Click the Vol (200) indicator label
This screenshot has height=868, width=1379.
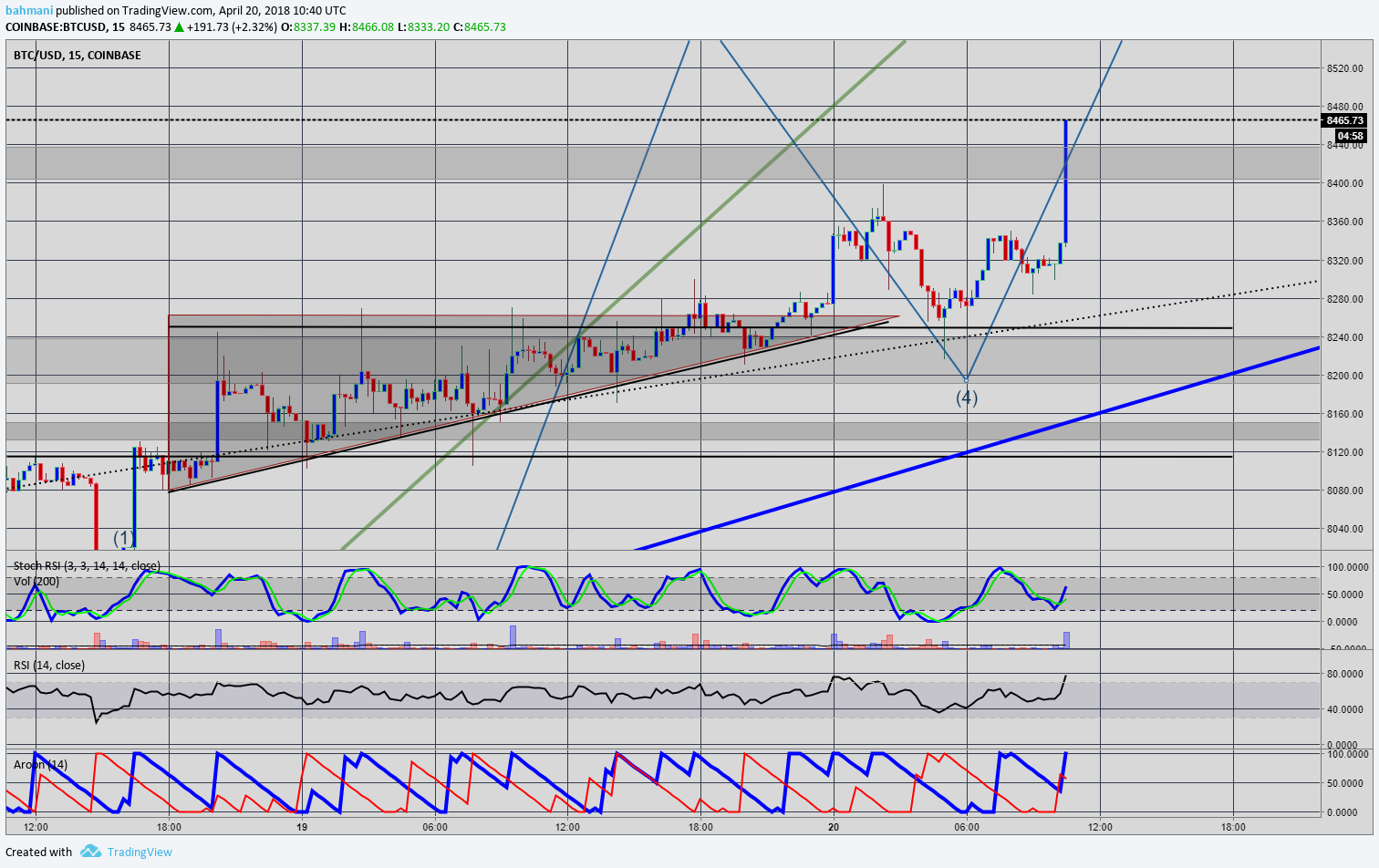(x=36, y=582)
